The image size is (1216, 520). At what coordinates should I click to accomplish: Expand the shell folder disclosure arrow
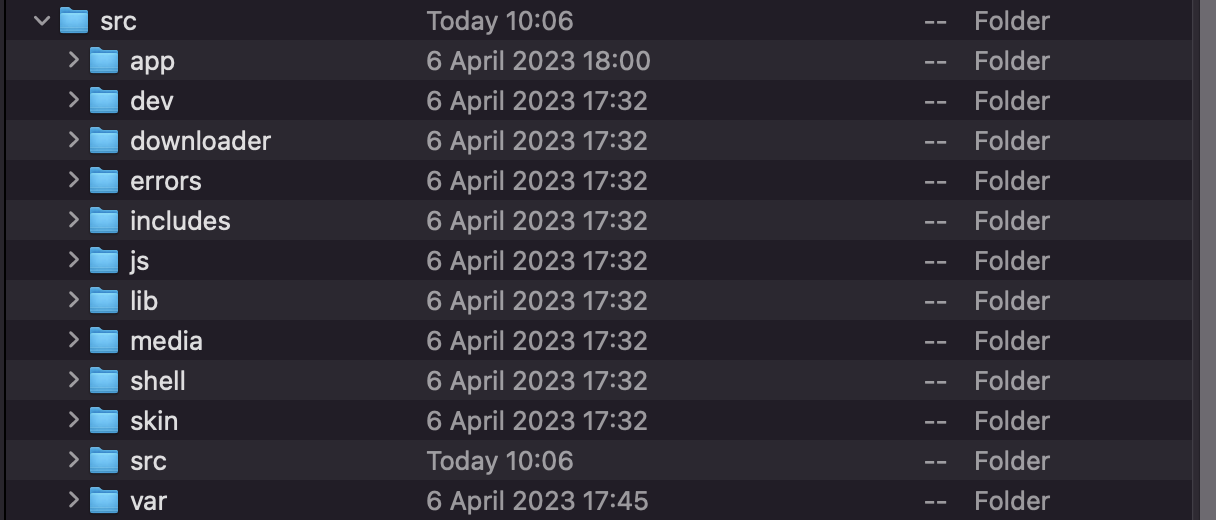click(x=73, y=380)
